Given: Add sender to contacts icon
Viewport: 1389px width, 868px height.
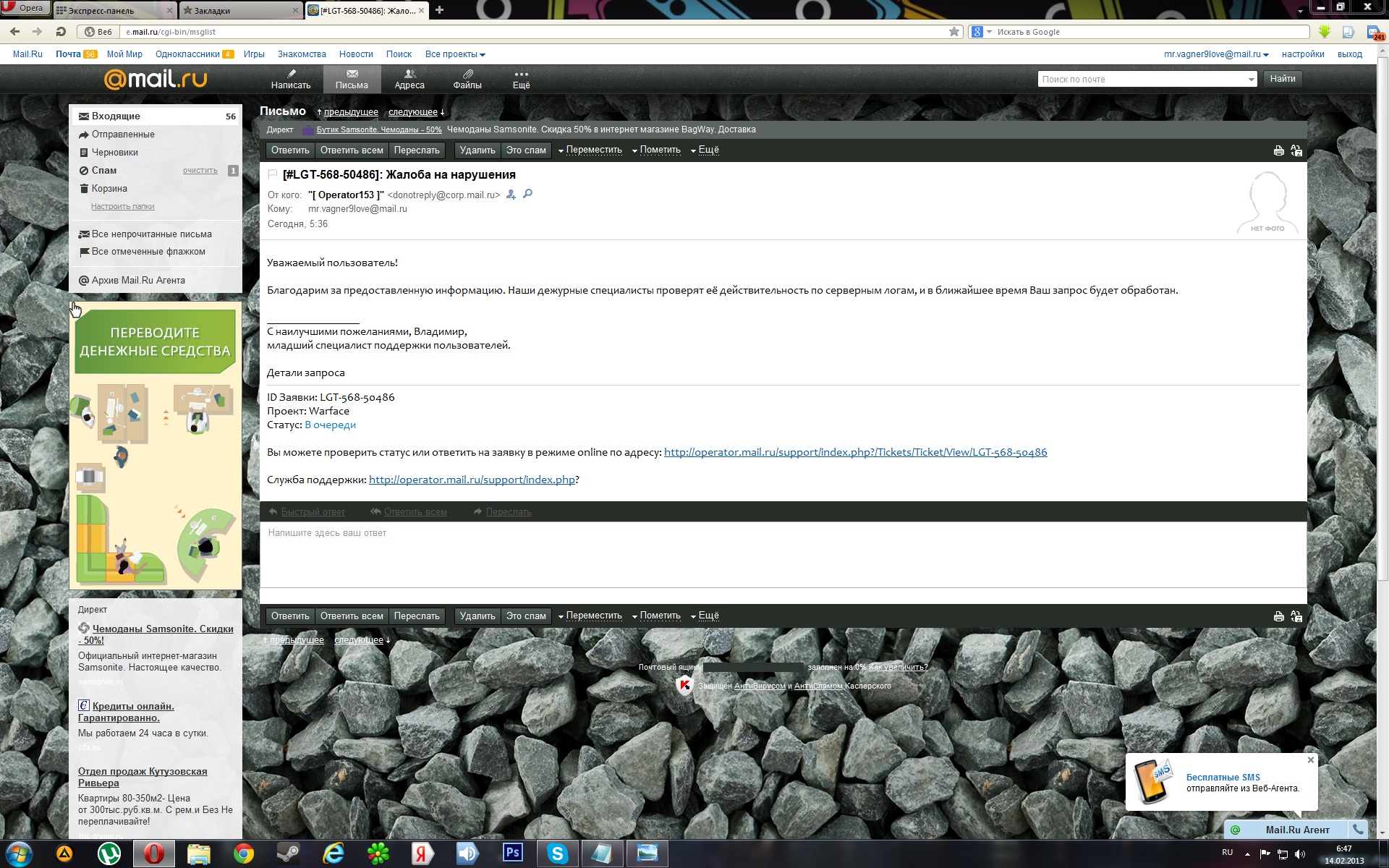Looking at the screenshot, I should pos(511,195).
